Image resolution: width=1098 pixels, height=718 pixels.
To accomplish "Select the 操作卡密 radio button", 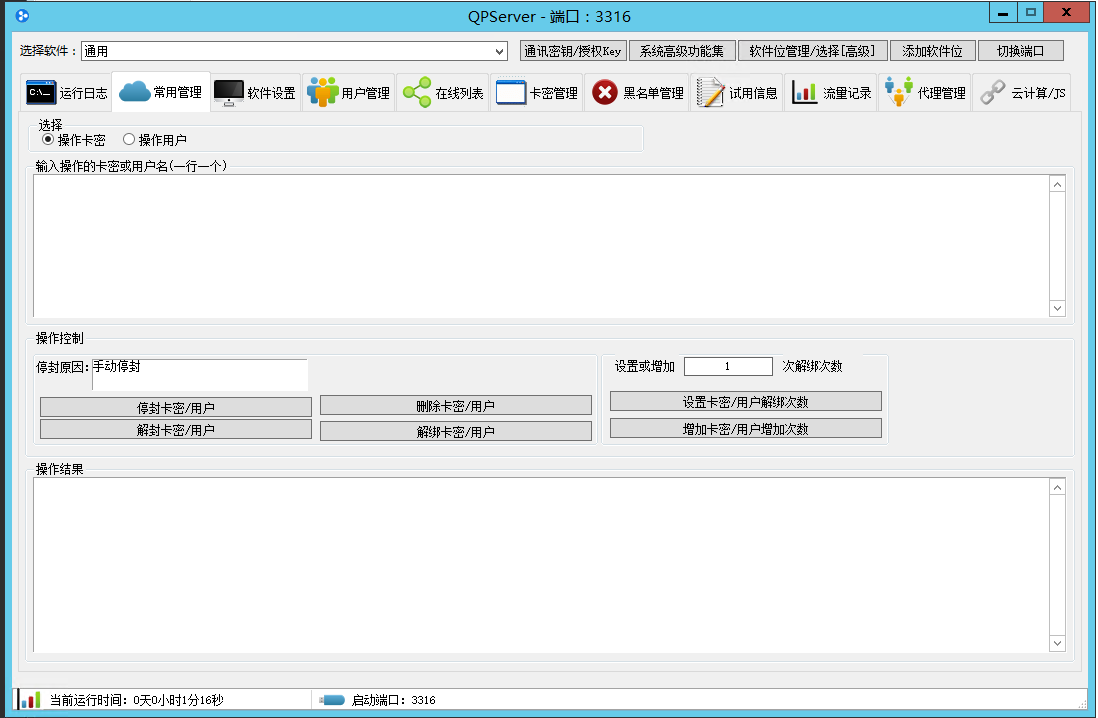I will pos(48,140).
